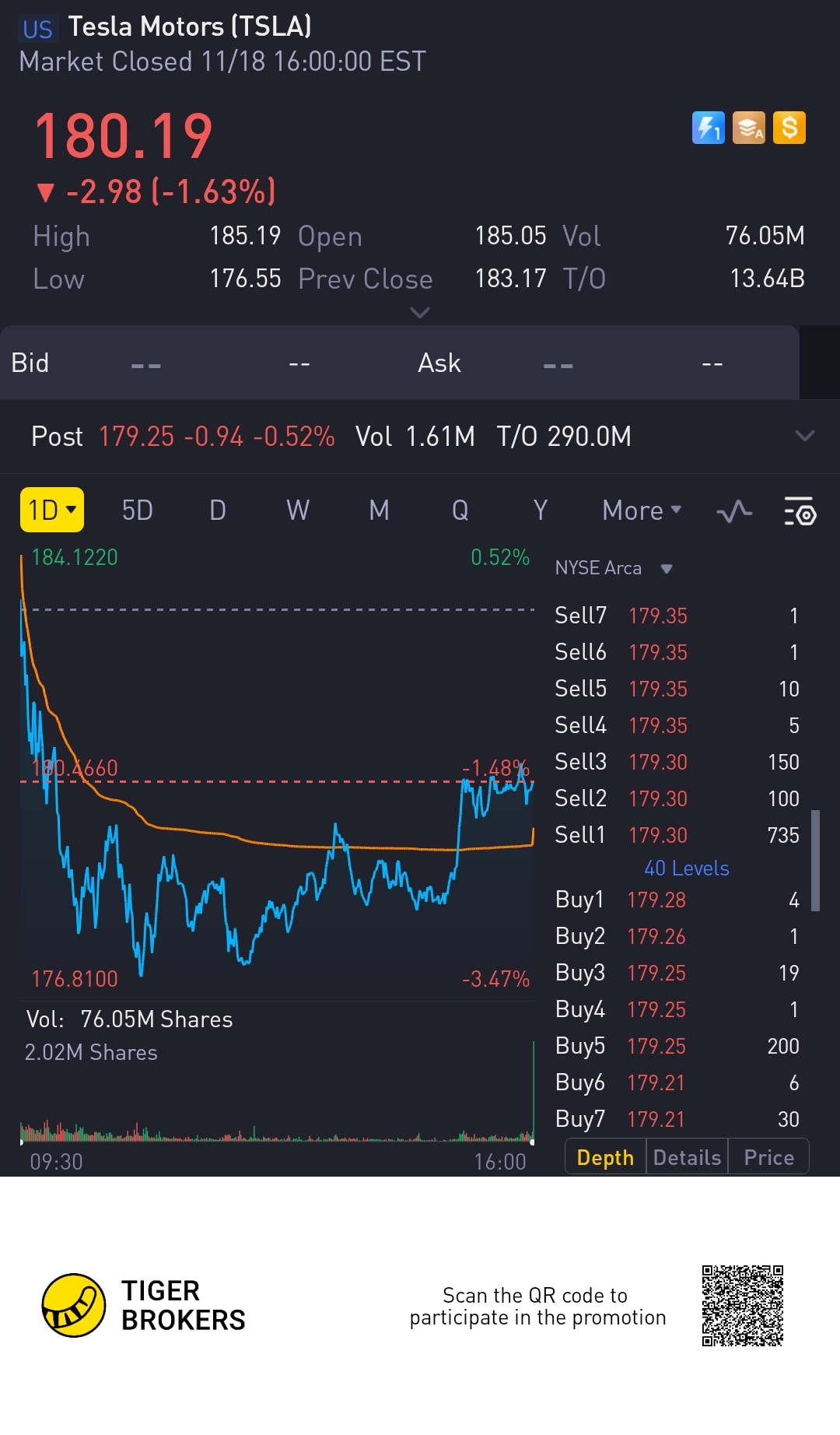This screenshot has width=840, height=1435.
Task: Tap the Buy6 order book row
Action: [x=677, y=1082]
